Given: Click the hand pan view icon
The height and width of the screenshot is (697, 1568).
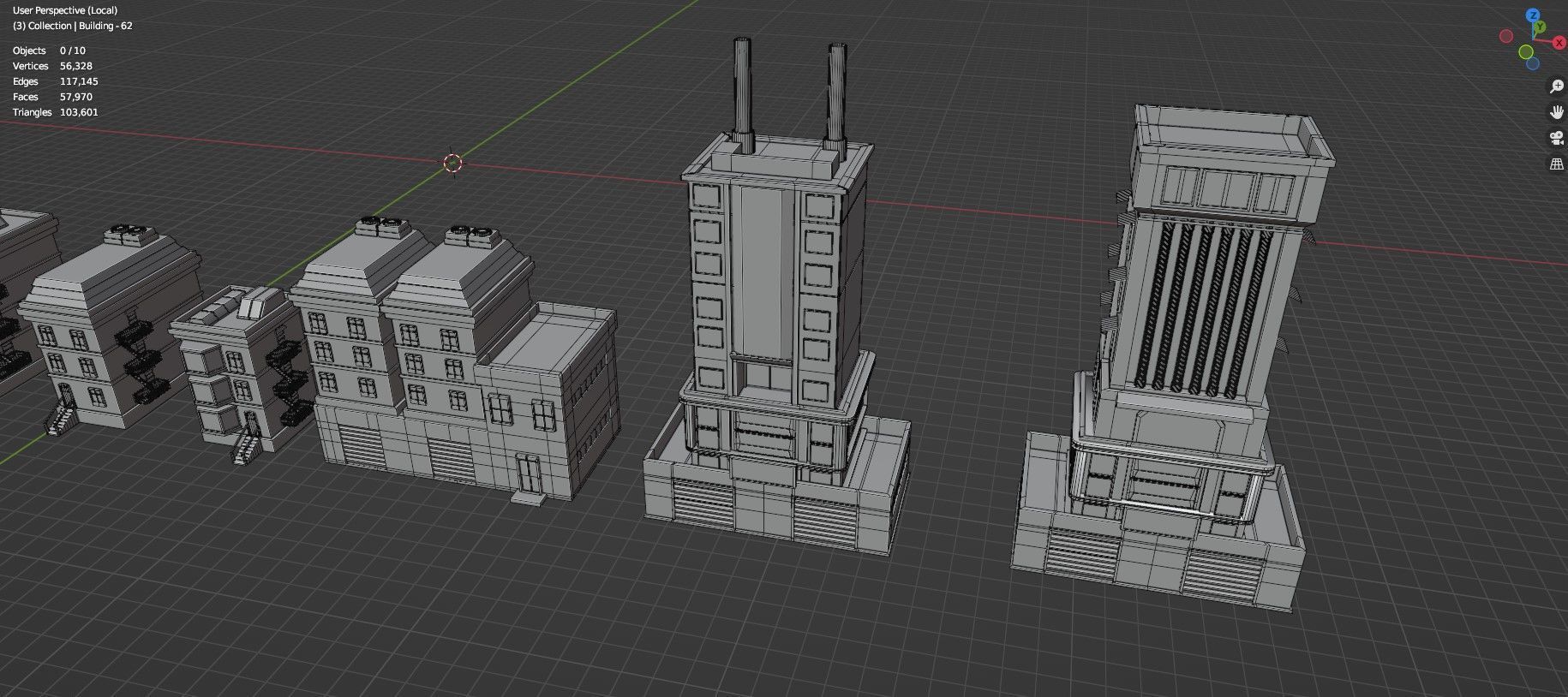Looking at the screenshot, I should click(1557, 112).
